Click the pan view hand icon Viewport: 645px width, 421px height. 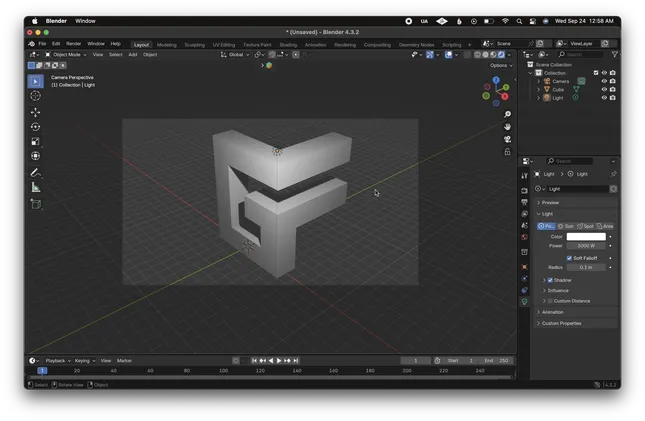(x=507, y=127)
